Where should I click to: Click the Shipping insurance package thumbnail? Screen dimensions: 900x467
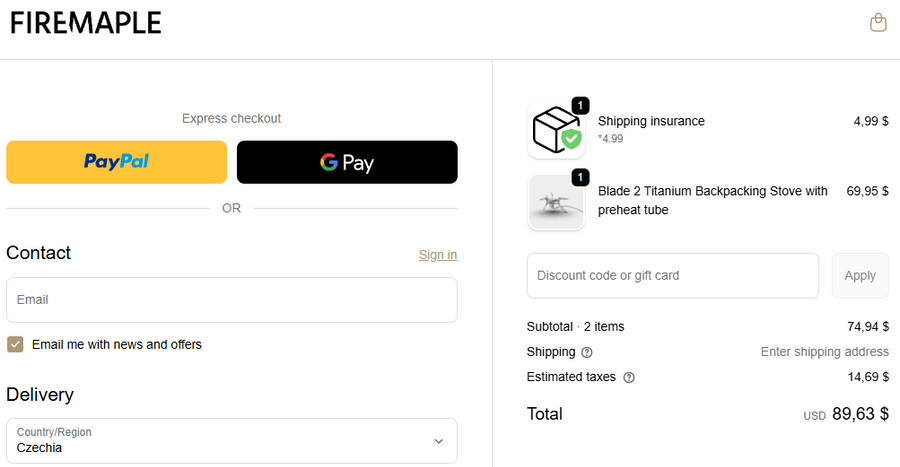pos(555,131)
